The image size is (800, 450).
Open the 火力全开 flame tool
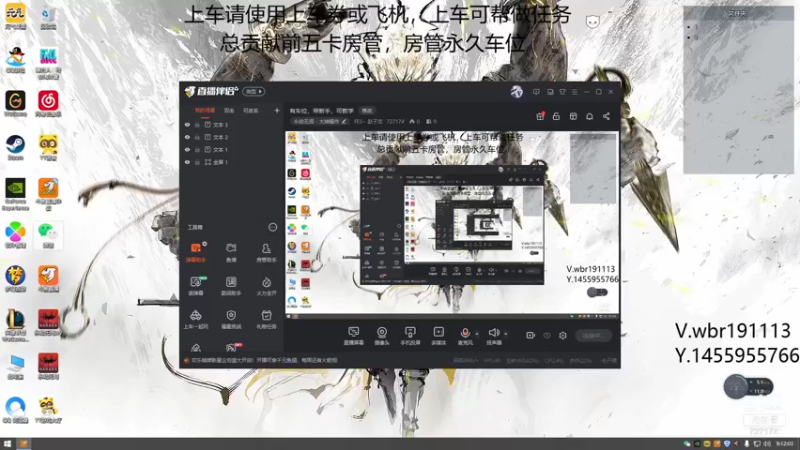pyautogui.click(x=266, y=286)
